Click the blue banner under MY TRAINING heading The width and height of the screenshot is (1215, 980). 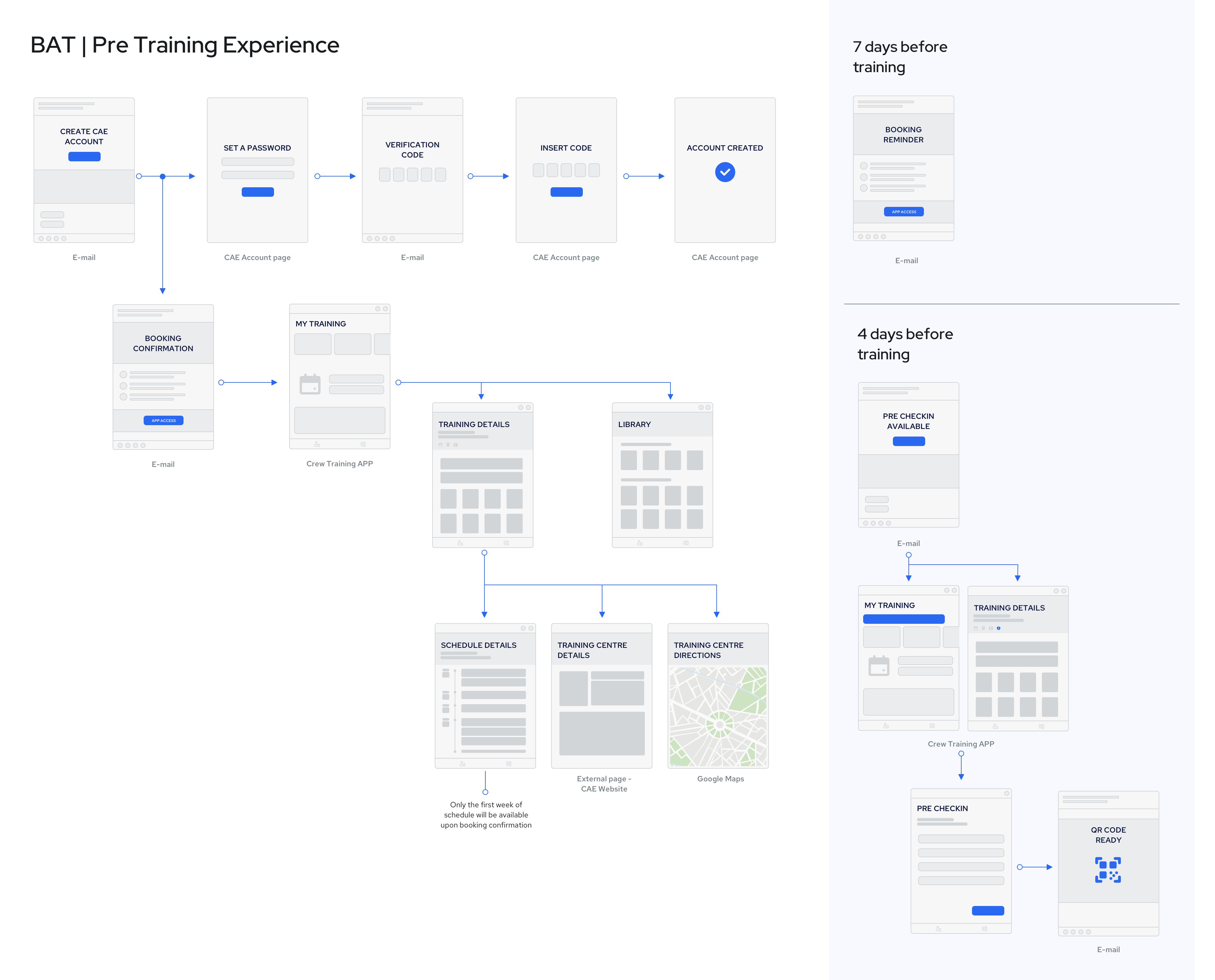(x=903, y=619)
